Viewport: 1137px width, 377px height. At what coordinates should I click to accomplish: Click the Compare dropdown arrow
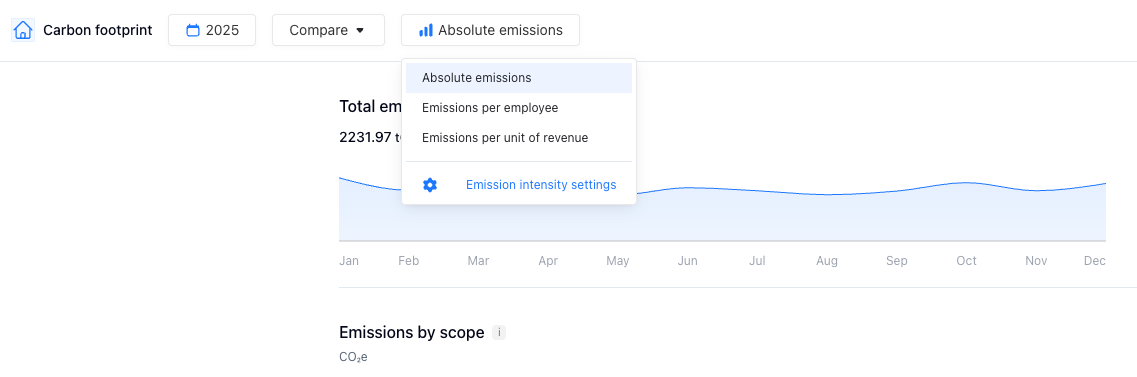coord(360,31)
